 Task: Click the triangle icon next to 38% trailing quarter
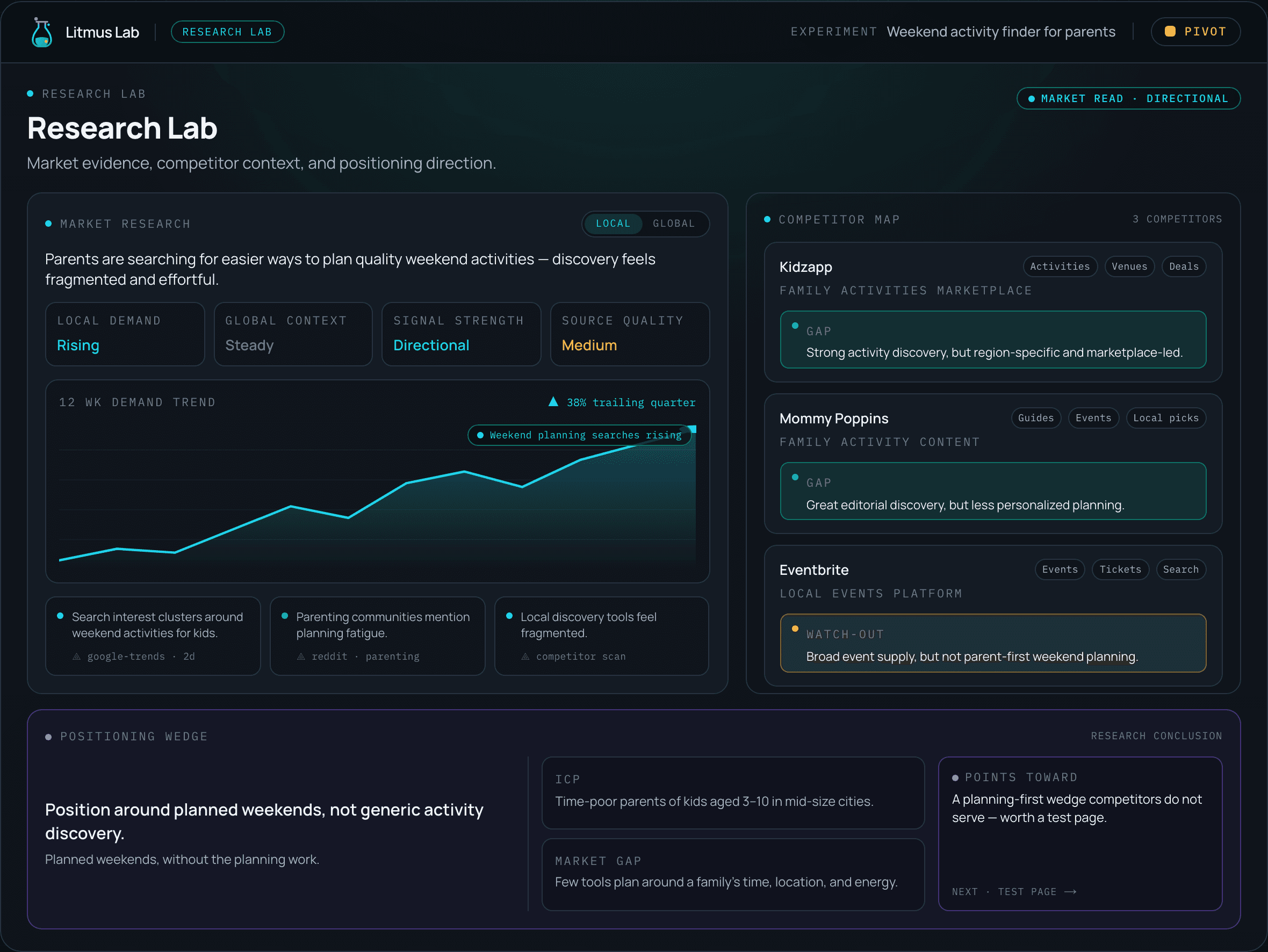[x=553, y=402]
